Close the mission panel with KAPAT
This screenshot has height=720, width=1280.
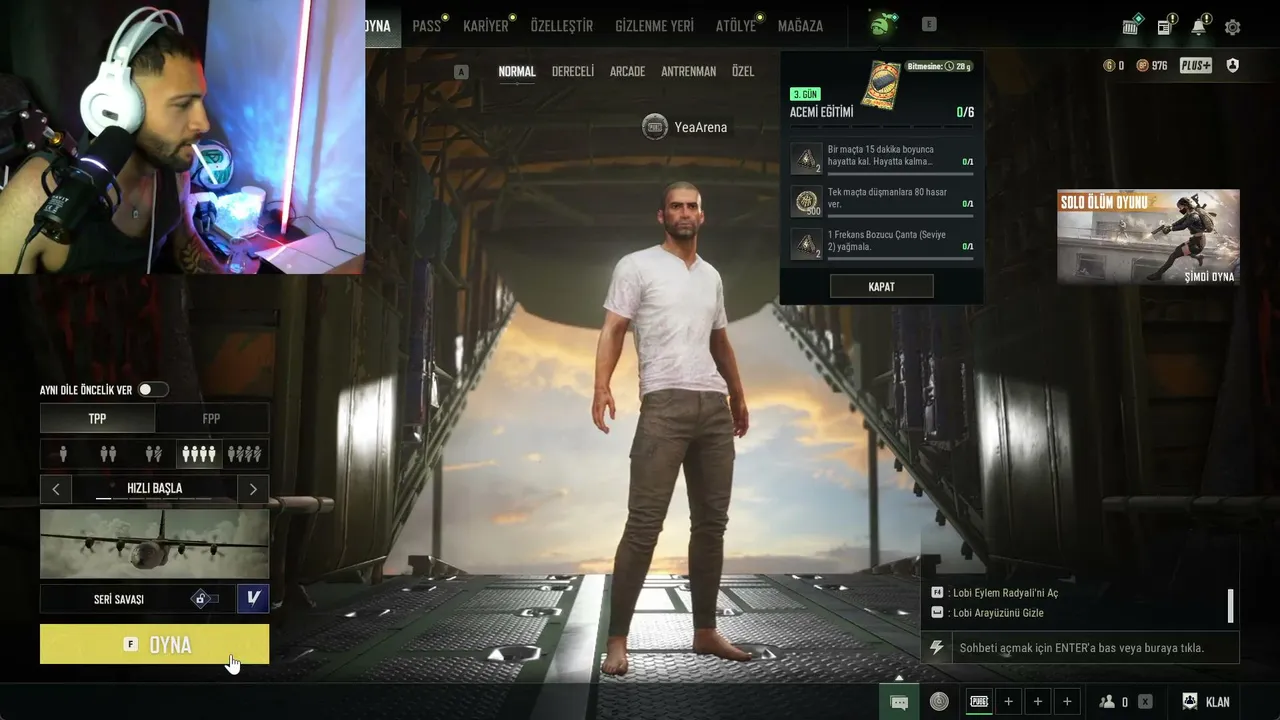881,287
